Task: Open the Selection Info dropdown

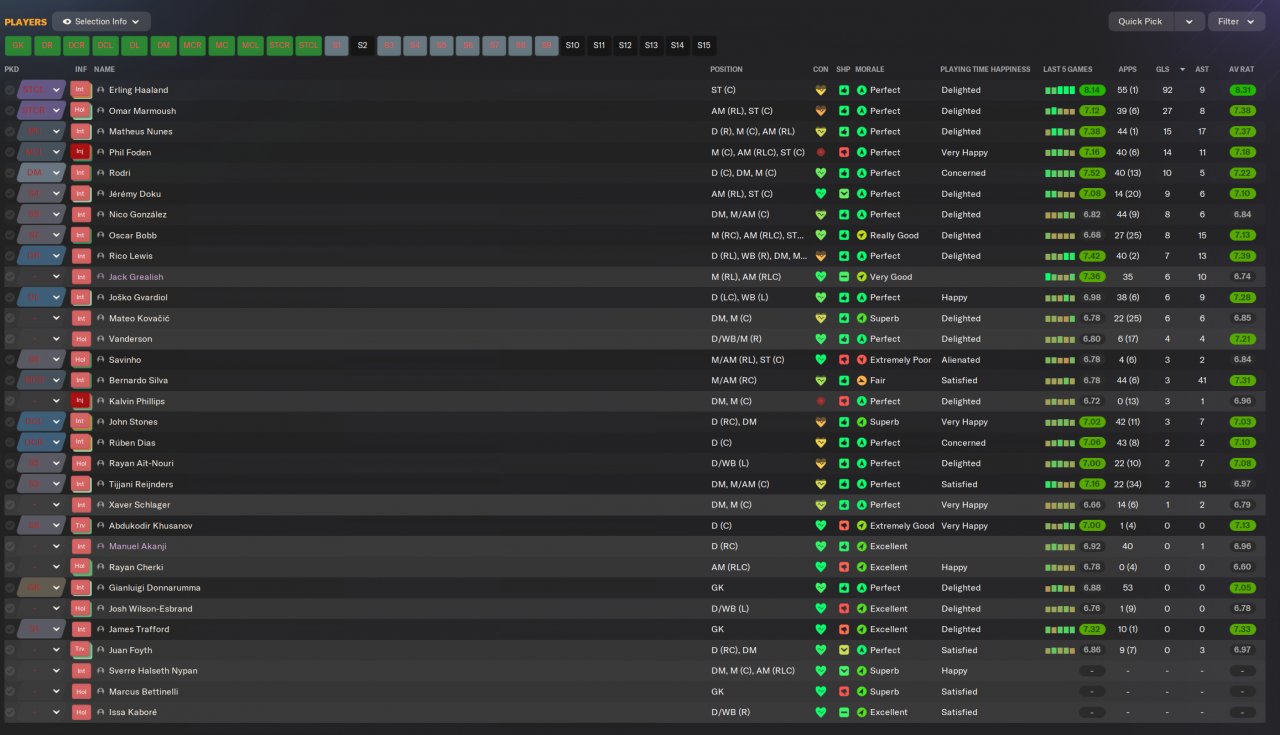Action: (101, 21)
